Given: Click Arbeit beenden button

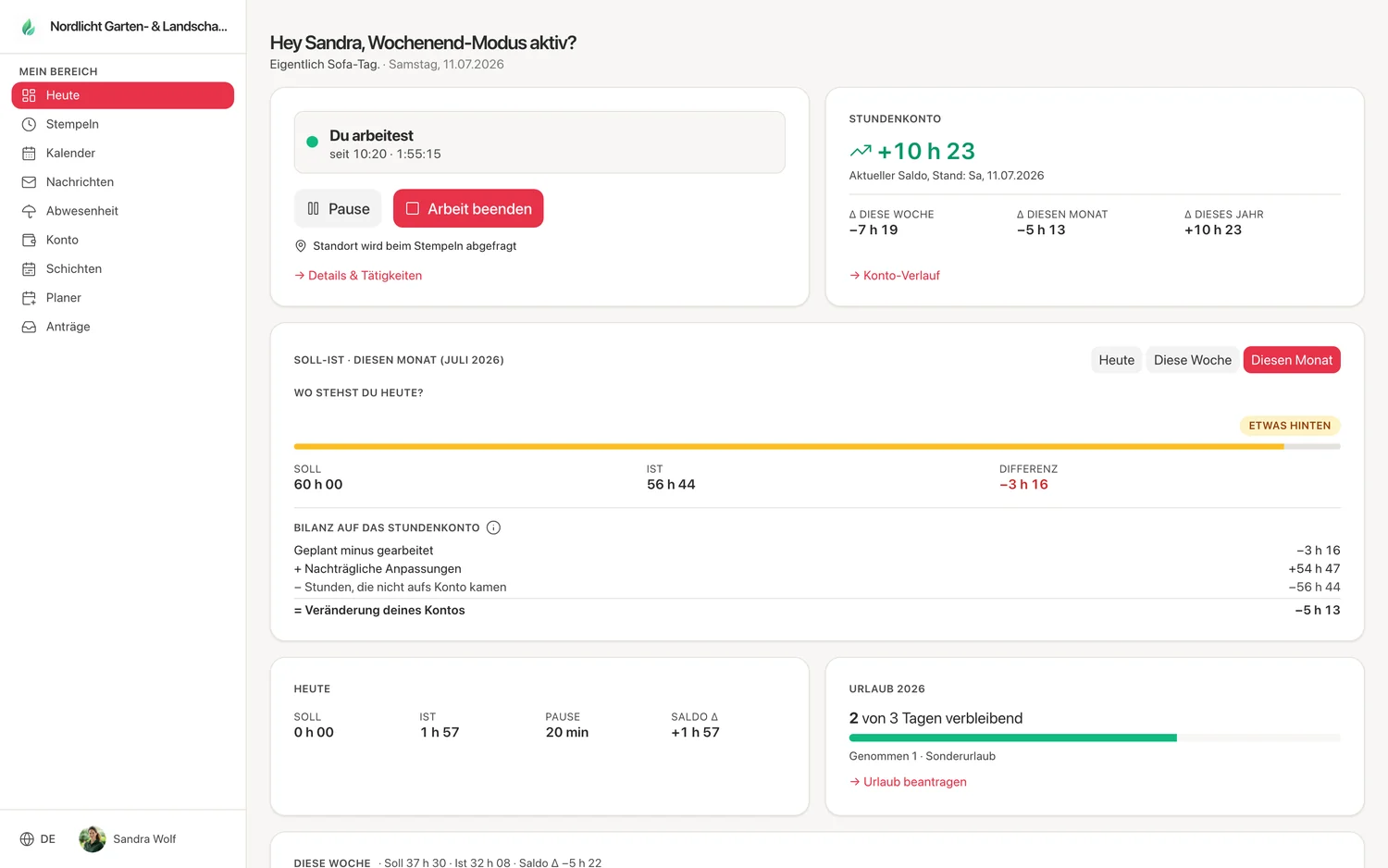Looking at the screenshot, I should [x=468, y=209].
